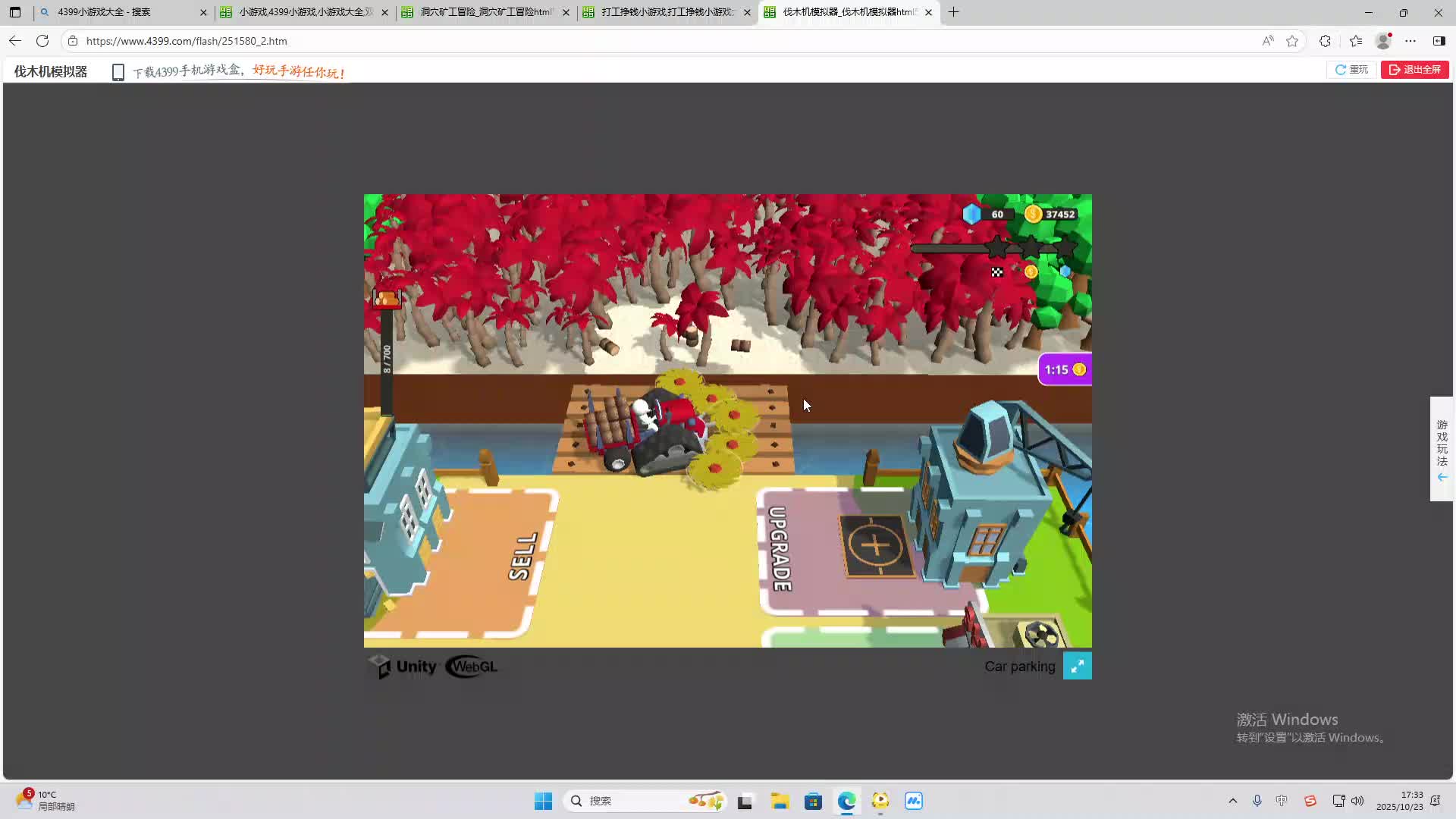Click the Unity WebGL fullscreen icon

pyautogui.click(x=1077, y=667)
